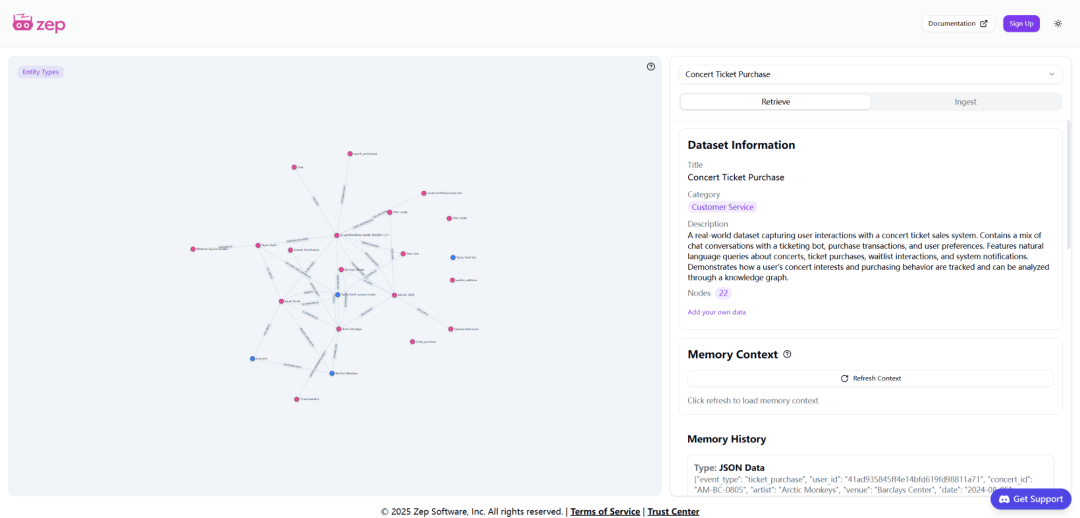Viewport: 1080px width, 518px height.
Task: Click the Sign Up button
Action: 1021,23
